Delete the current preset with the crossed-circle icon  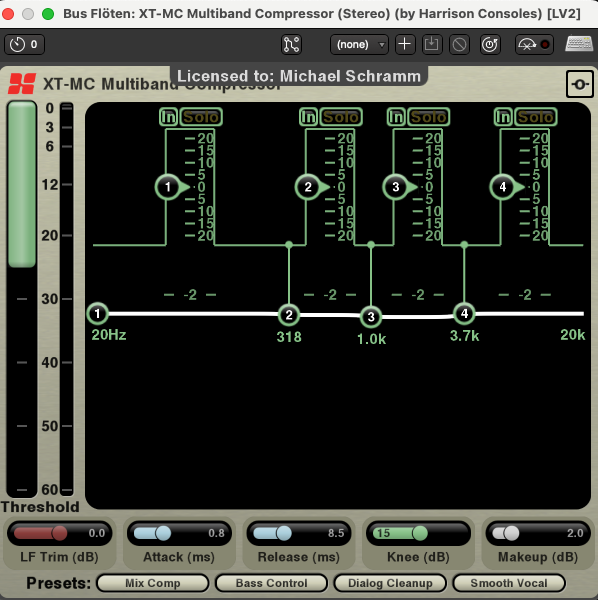[x=459, y=44]
